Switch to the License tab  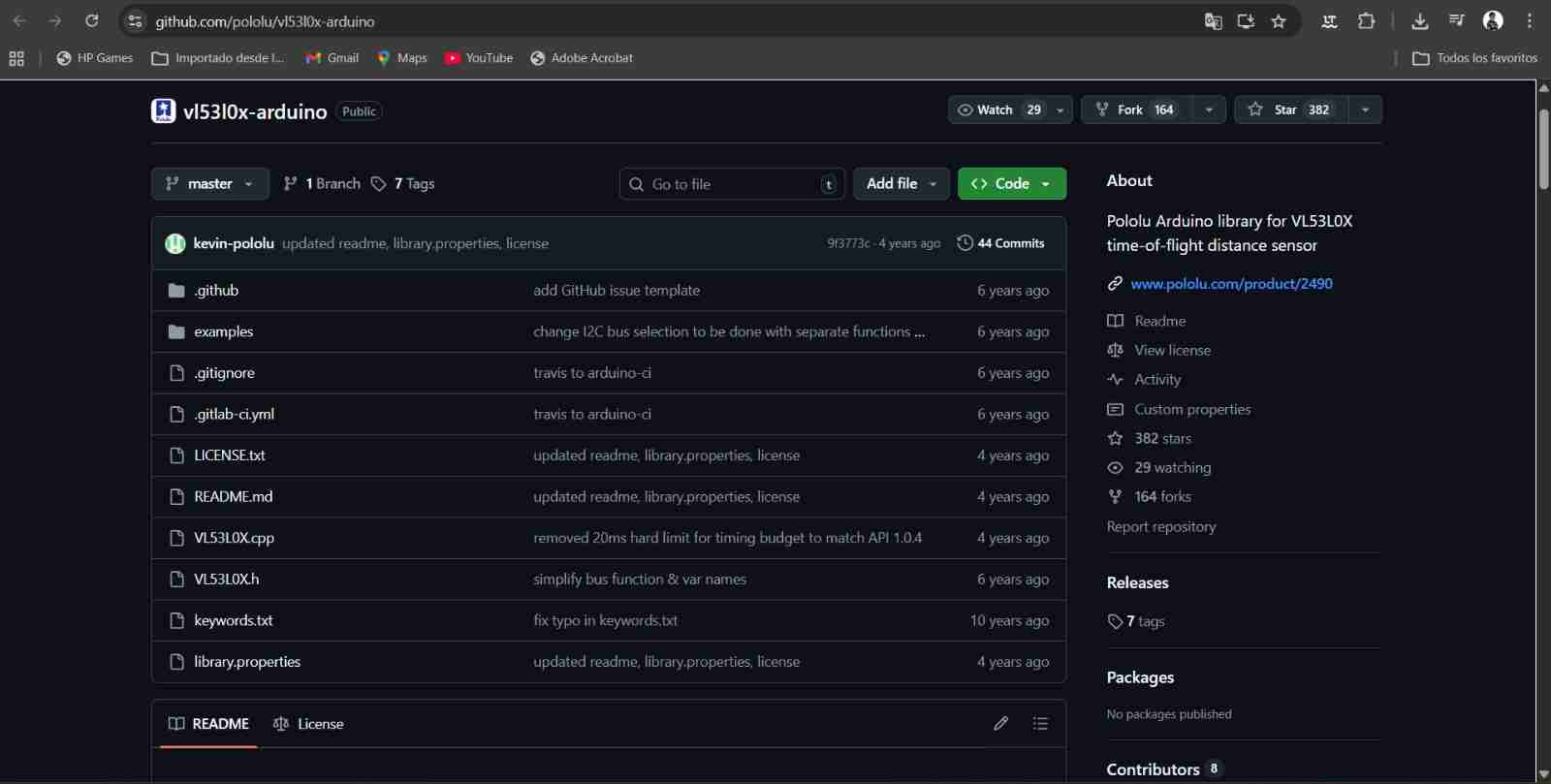[308, 723]
